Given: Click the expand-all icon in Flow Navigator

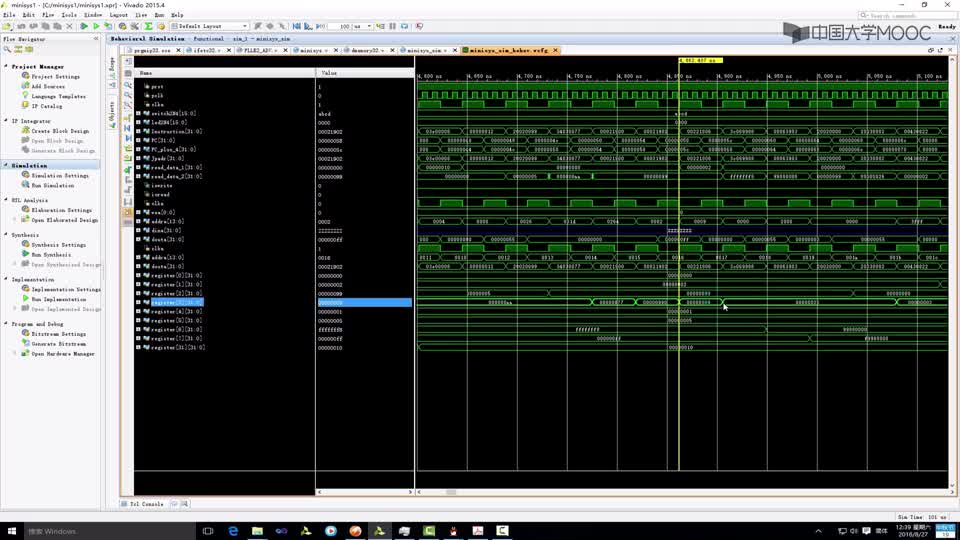Looking at the screenshot, I should coord(29,49).
